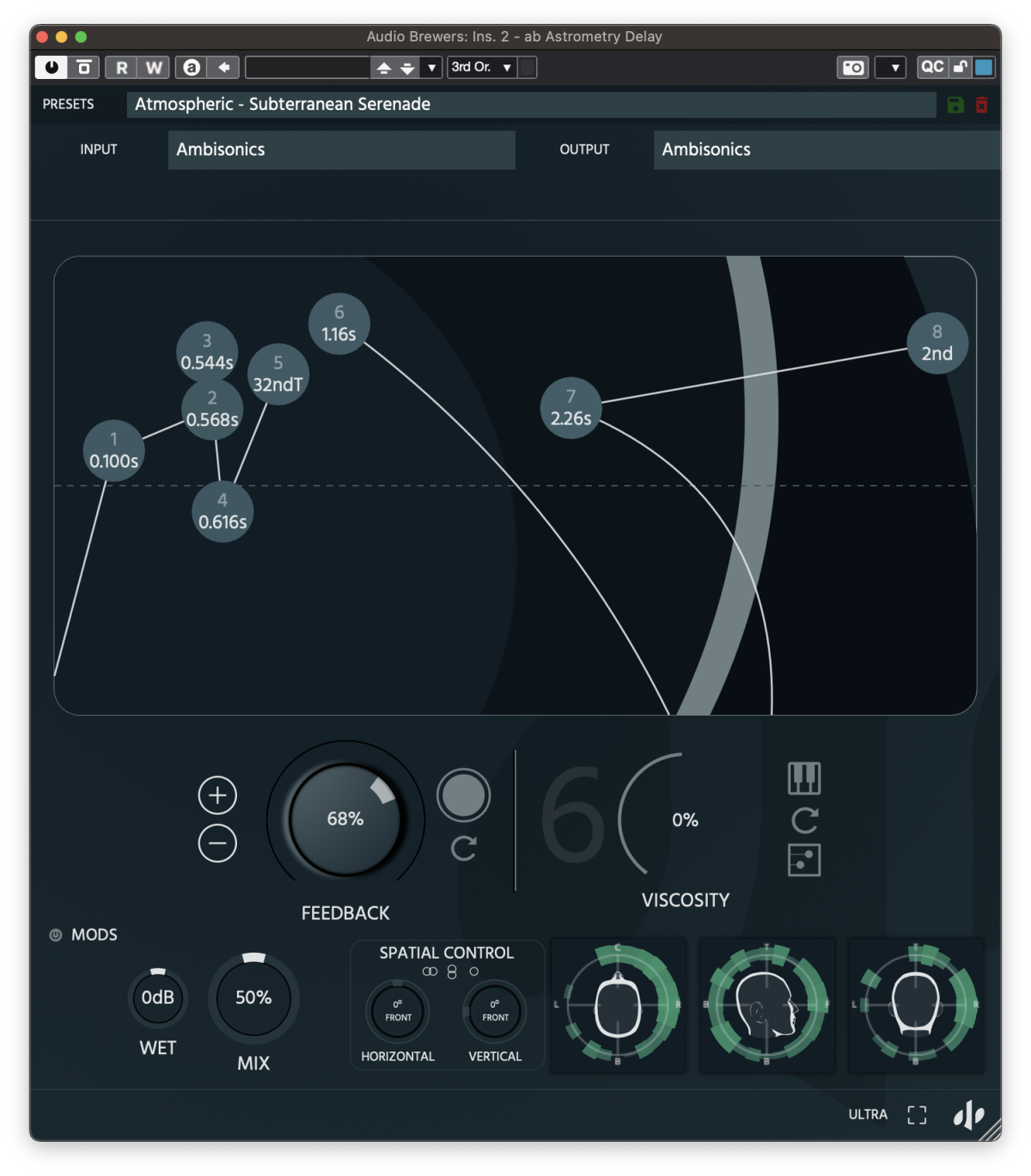This screenshot has height=1176, width=1031.
Task: Select delay node 2 at 0.568s
Action: 212,409
